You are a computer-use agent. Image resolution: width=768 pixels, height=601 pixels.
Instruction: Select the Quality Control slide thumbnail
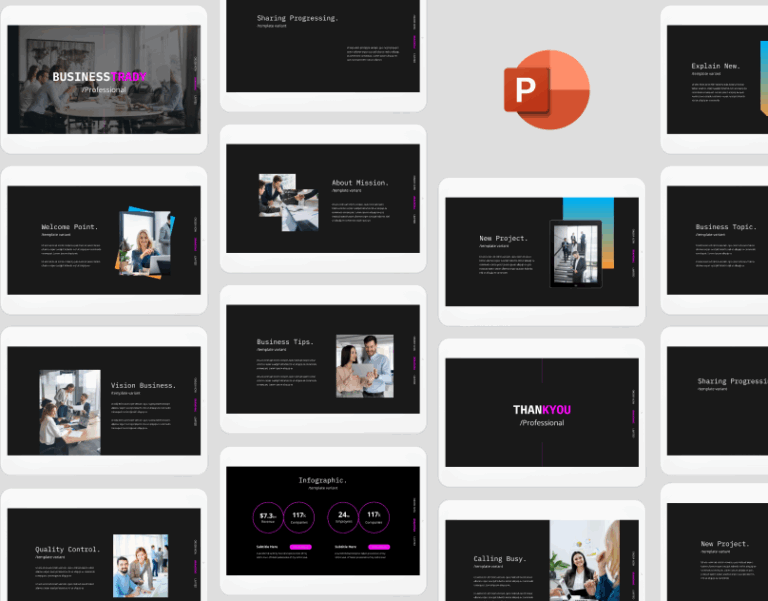[104, 554]
